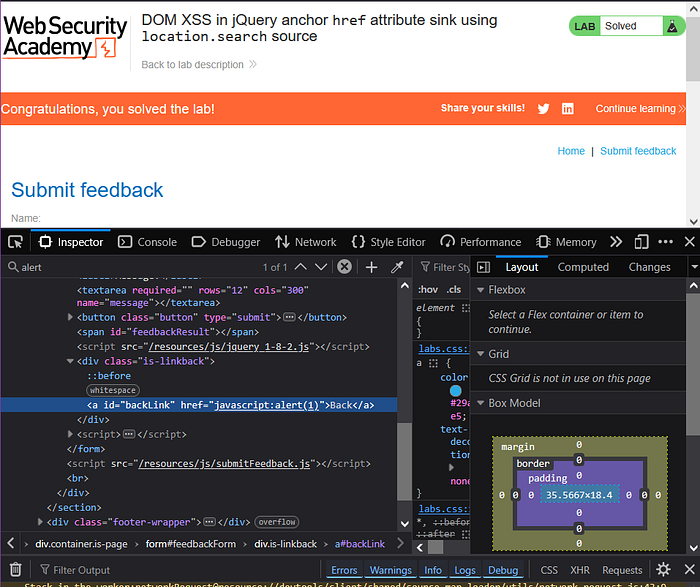Open the jquery_1-8-2.js script link
Viewport: 700px width, 587px height.
pos(229,346)
